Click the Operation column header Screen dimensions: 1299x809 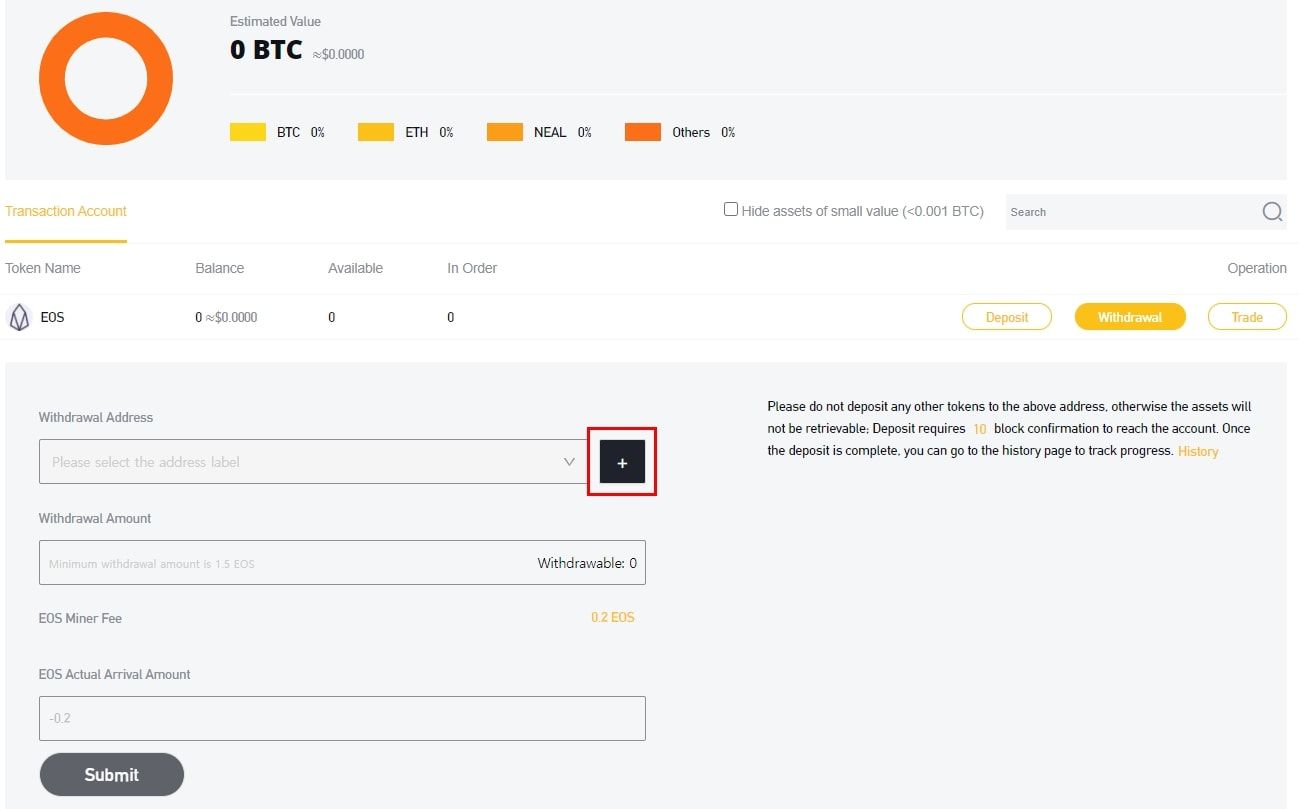[x=1257, y=268]
